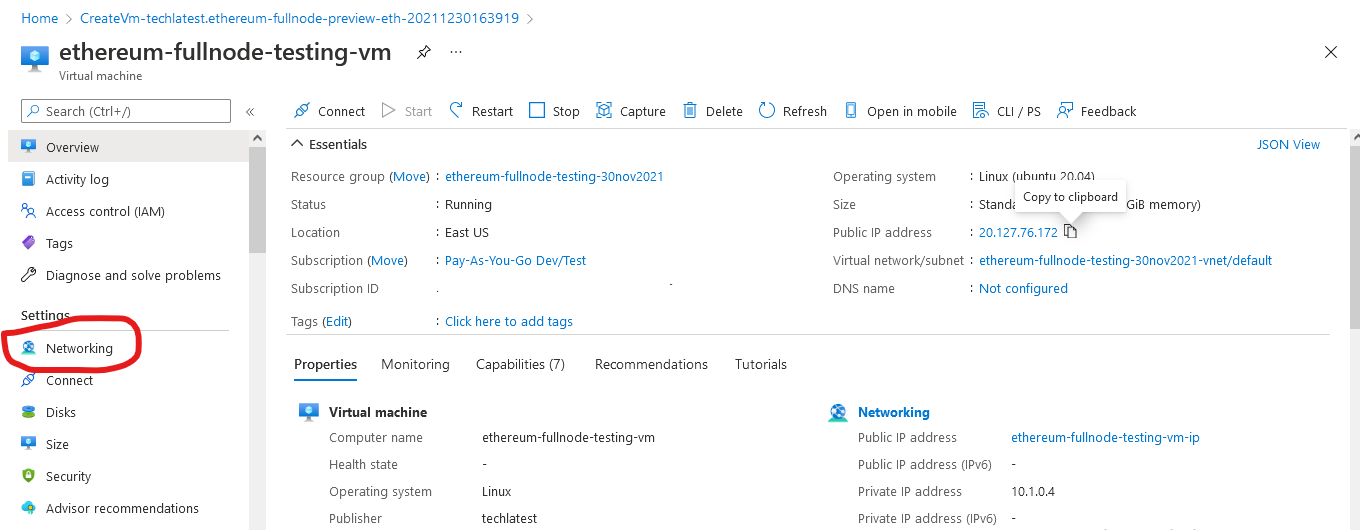
Task: Click the Advisor recommendations cloud icon
Action: [28, 508]
